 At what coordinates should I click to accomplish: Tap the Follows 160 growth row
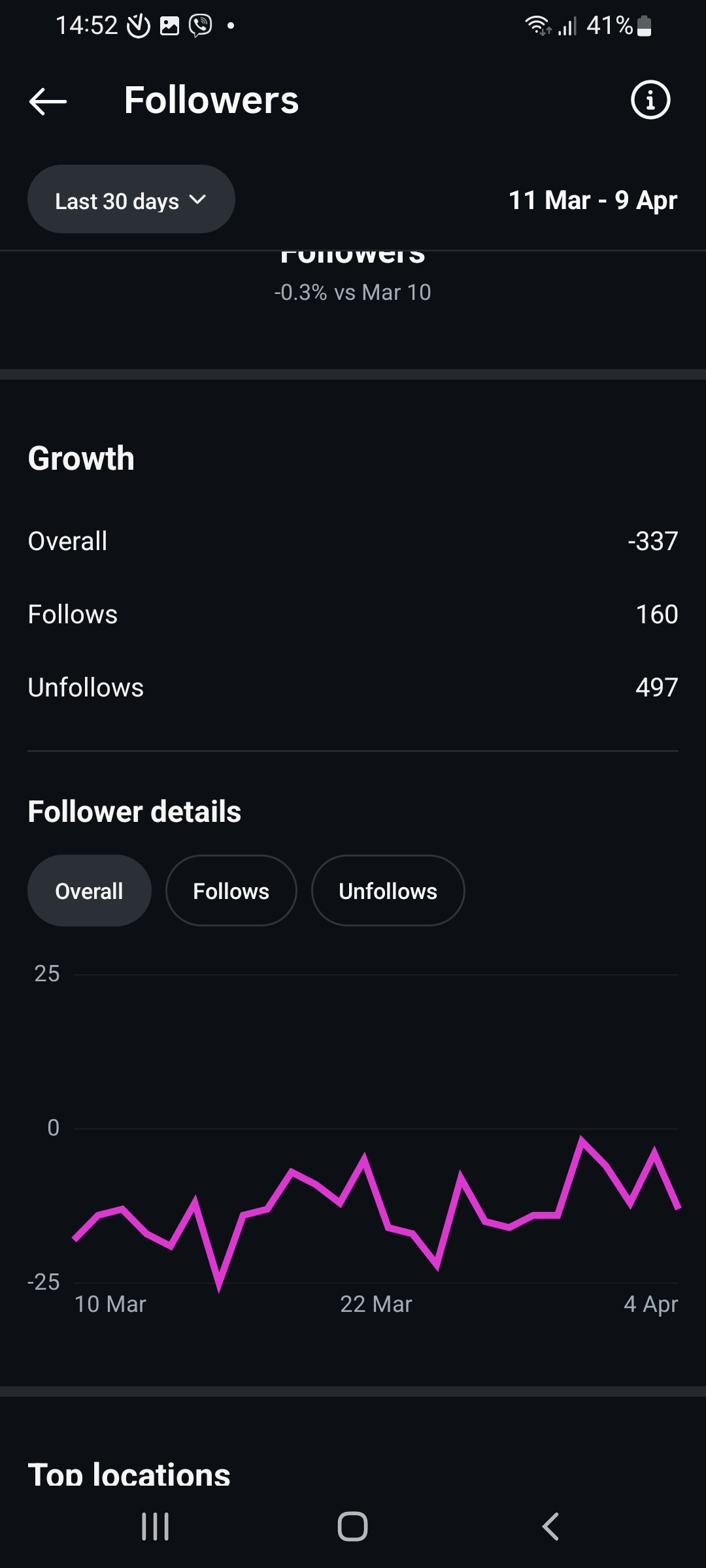click(x=353, y=614)
